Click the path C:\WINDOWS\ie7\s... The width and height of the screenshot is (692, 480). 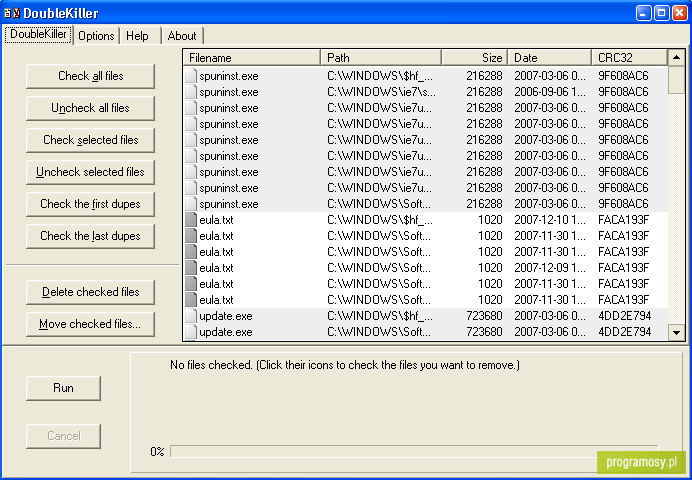(381, 92)
